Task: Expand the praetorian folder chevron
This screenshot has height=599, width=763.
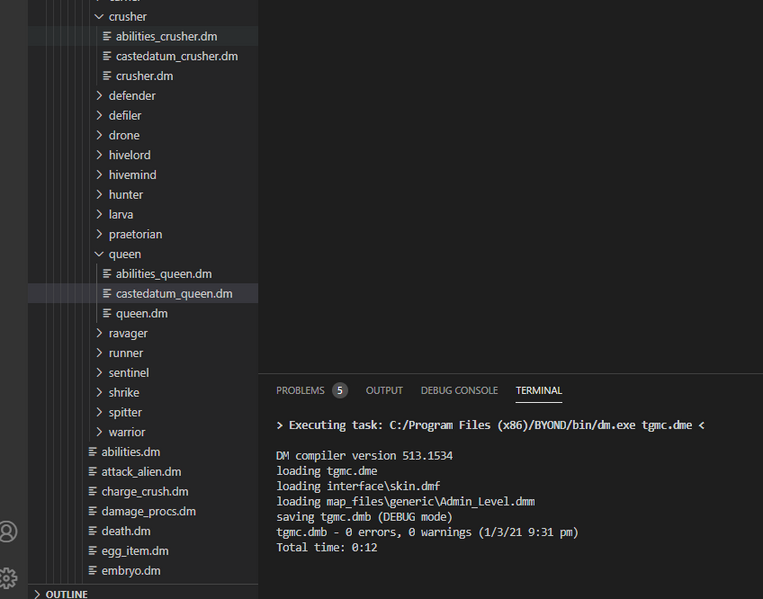Action: (x=99, y=234)
